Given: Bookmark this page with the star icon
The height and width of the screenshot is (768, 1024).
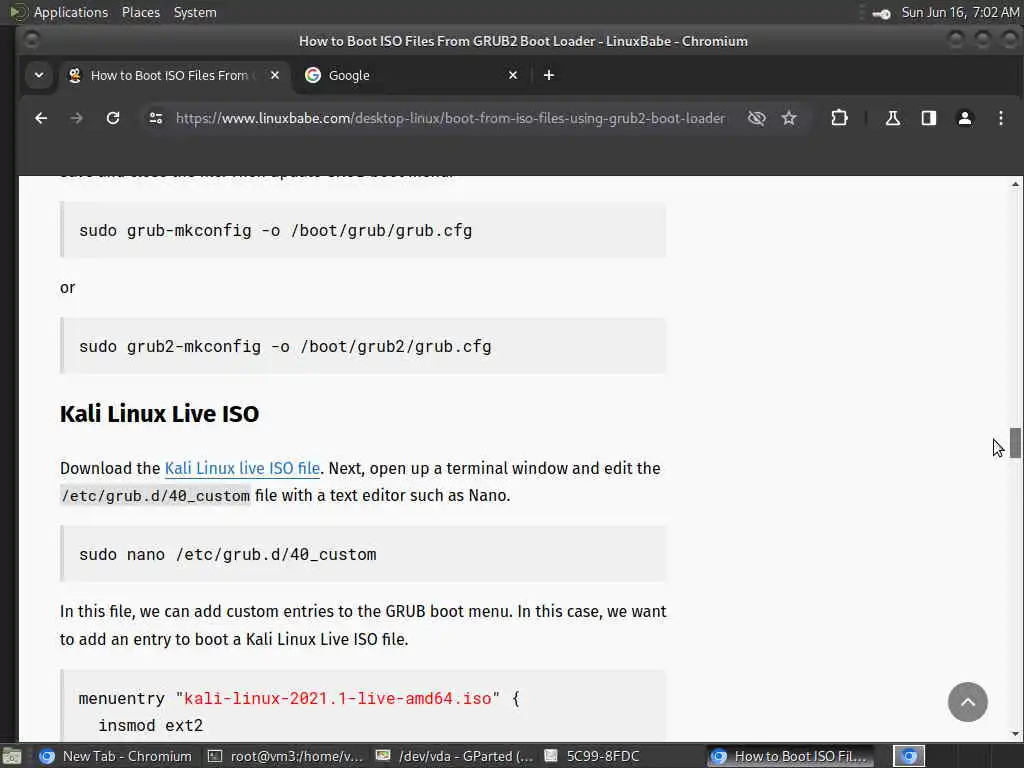Looking at the screenshot, I should pyautogui.click(x=789, y=118).
